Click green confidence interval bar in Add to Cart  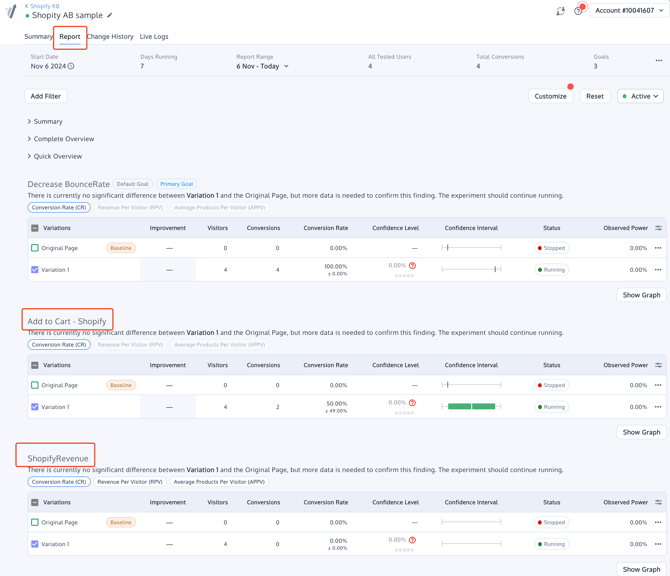click(471, 406)
